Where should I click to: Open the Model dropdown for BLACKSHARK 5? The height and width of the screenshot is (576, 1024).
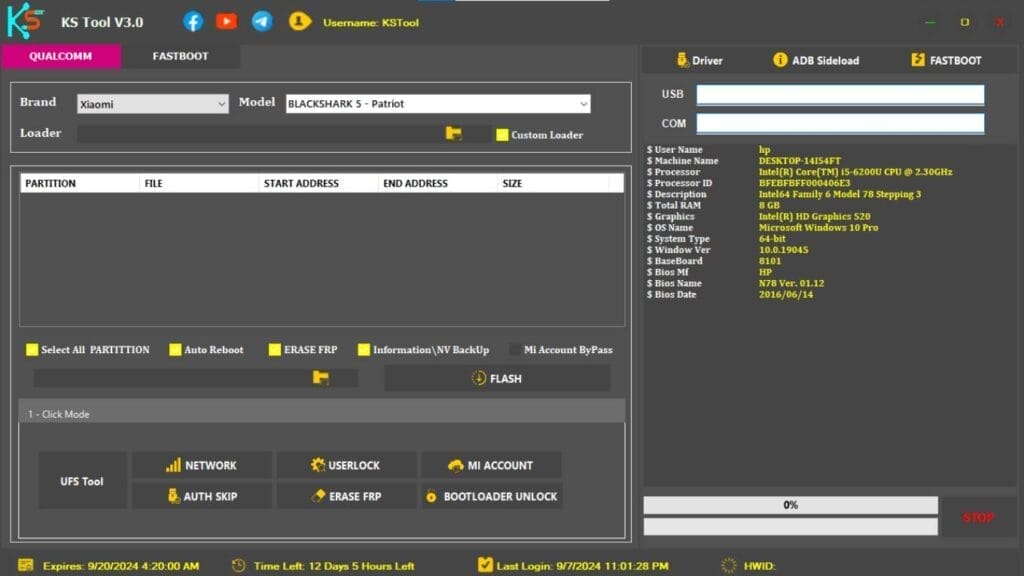pos(437,103)
